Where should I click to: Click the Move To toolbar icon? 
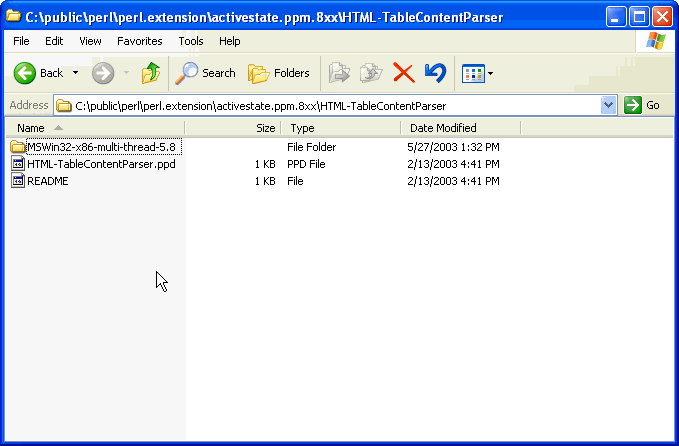pos(339,73)
